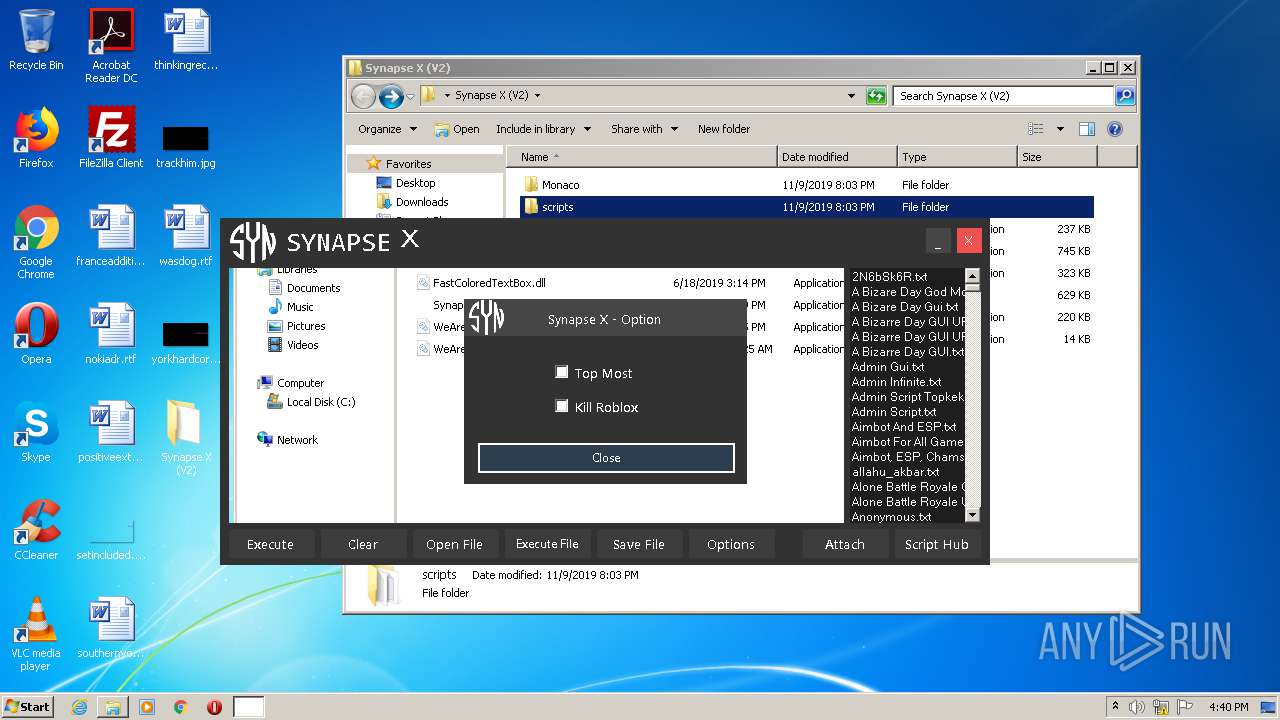Open Synapse X (V2) desktop folder

click(x=186, y=437)
